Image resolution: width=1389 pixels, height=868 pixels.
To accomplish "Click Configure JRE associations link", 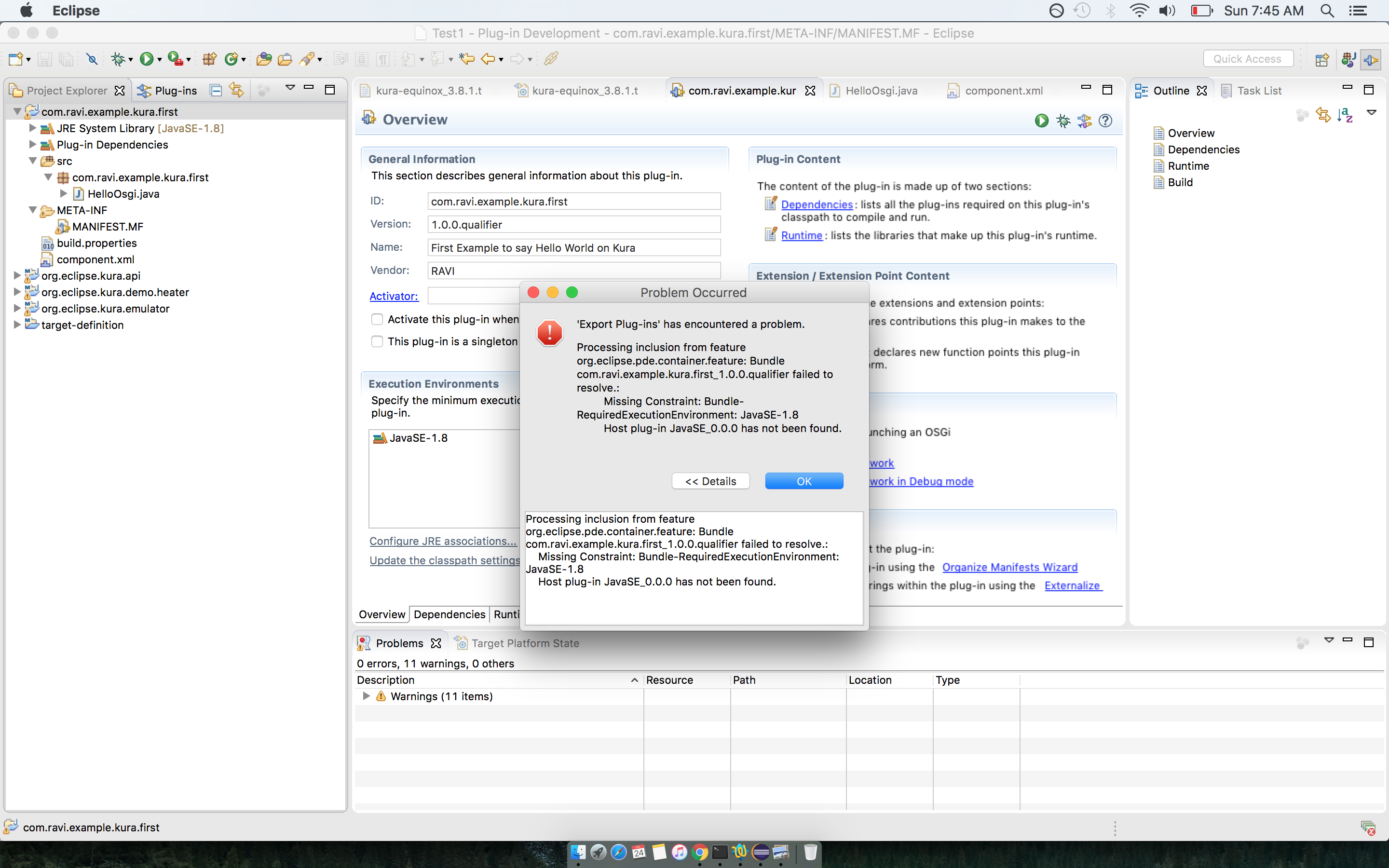I will pyautogui.click(x=443, y=541).
